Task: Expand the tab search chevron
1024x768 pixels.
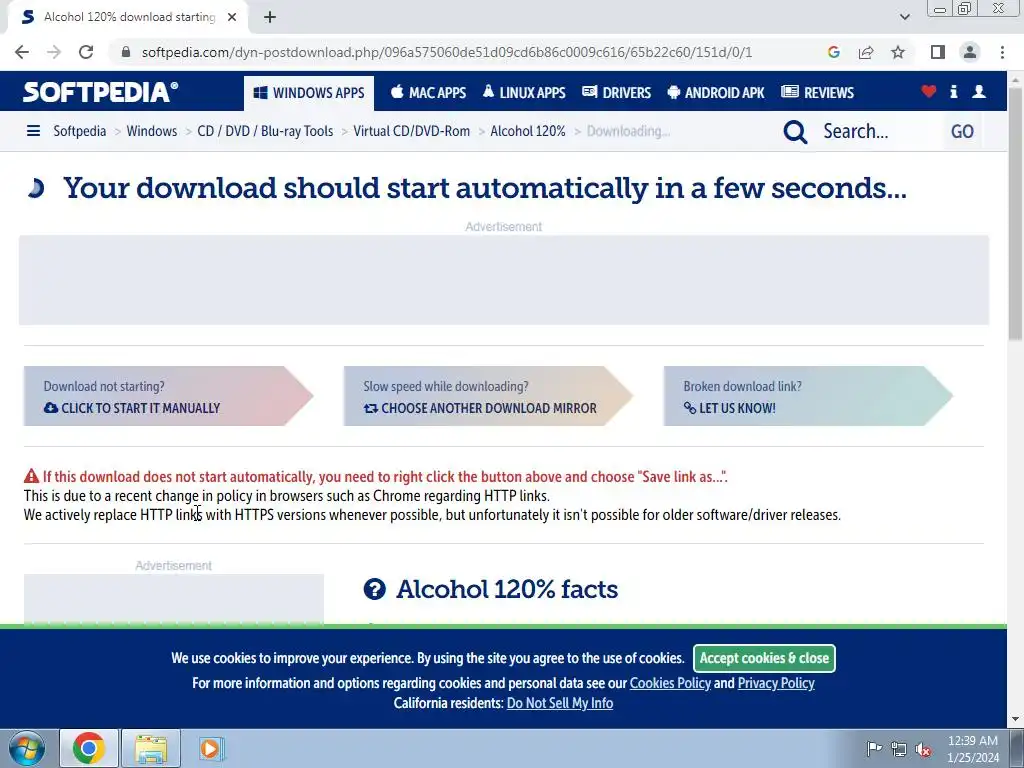Action: click(x=904, y=17)
